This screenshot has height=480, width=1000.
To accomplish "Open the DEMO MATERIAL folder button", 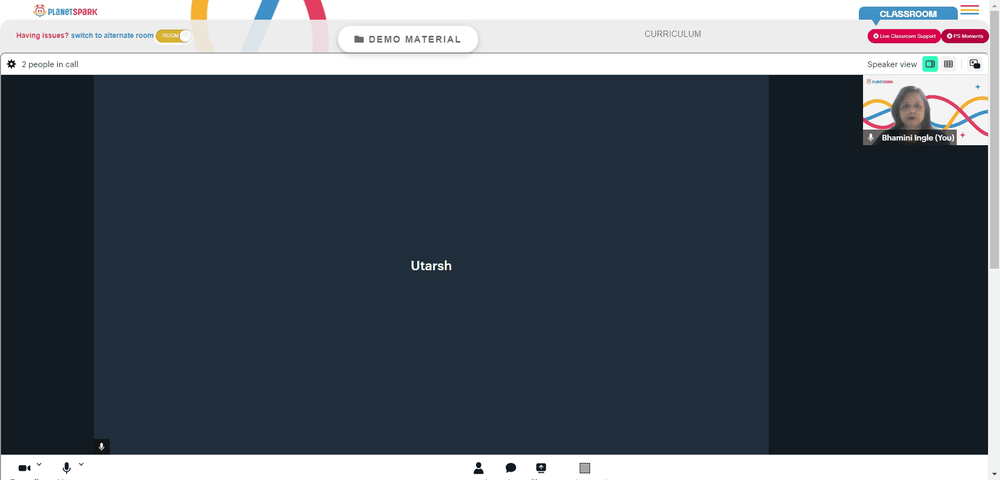I will (x=408, y=39).
